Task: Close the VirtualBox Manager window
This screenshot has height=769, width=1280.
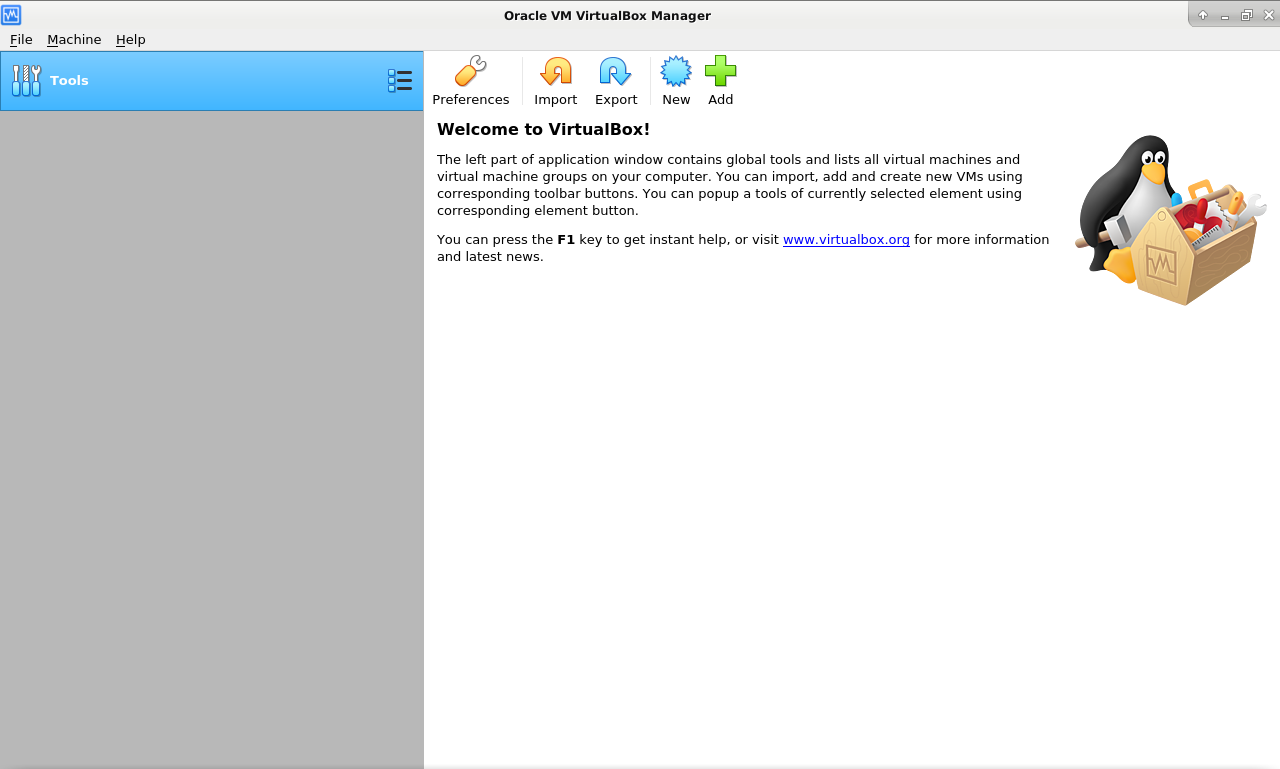Action: (x=1269, y=15)
